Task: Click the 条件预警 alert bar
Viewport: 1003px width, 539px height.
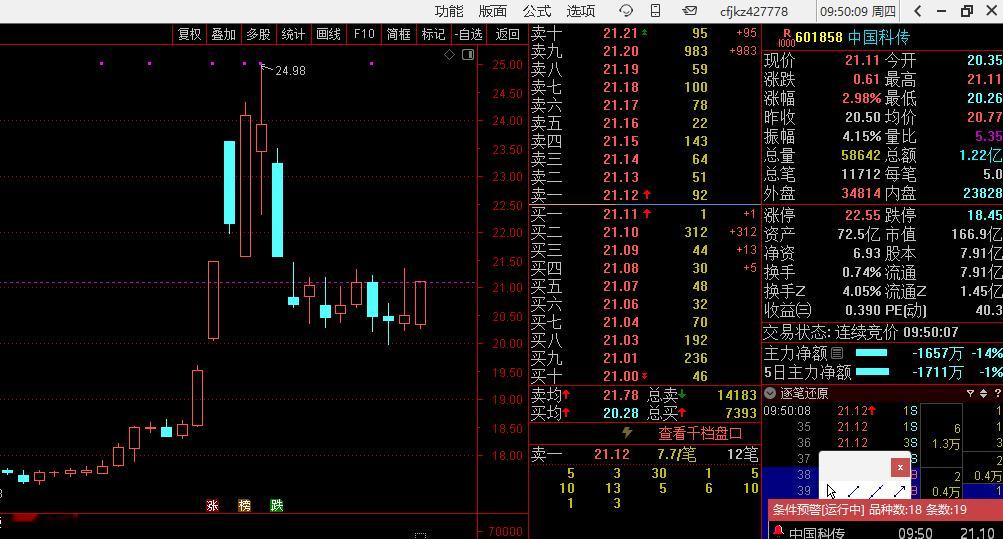Action: 885,510
